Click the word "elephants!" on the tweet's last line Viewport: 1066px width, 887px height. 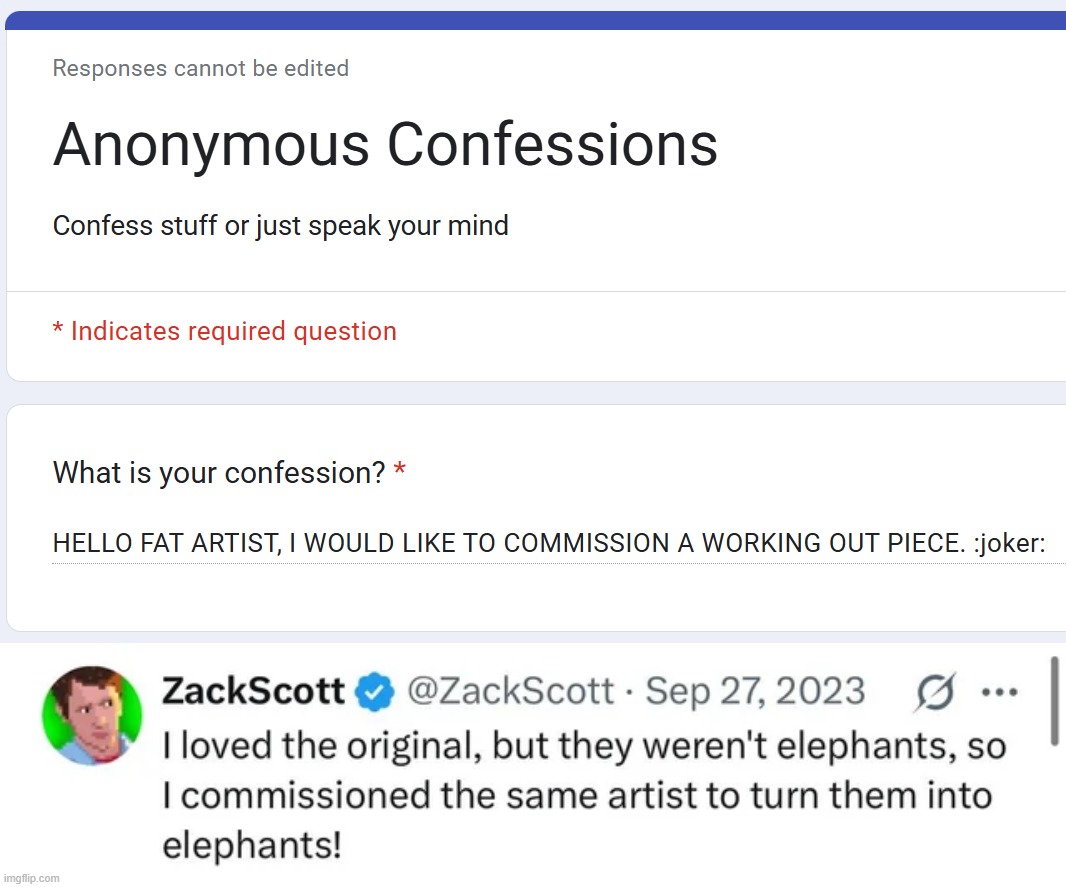coord(252,846)
